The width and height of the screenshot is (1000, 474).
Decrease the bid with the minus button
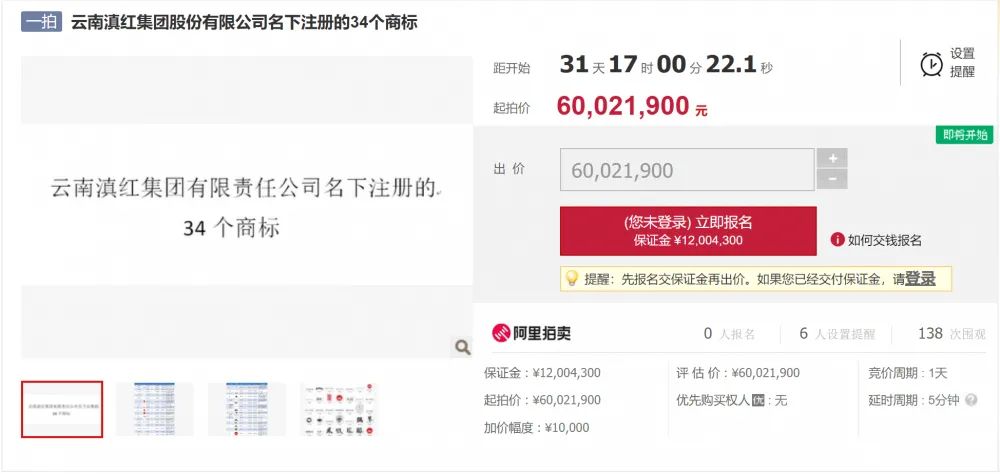click(832, 179)
